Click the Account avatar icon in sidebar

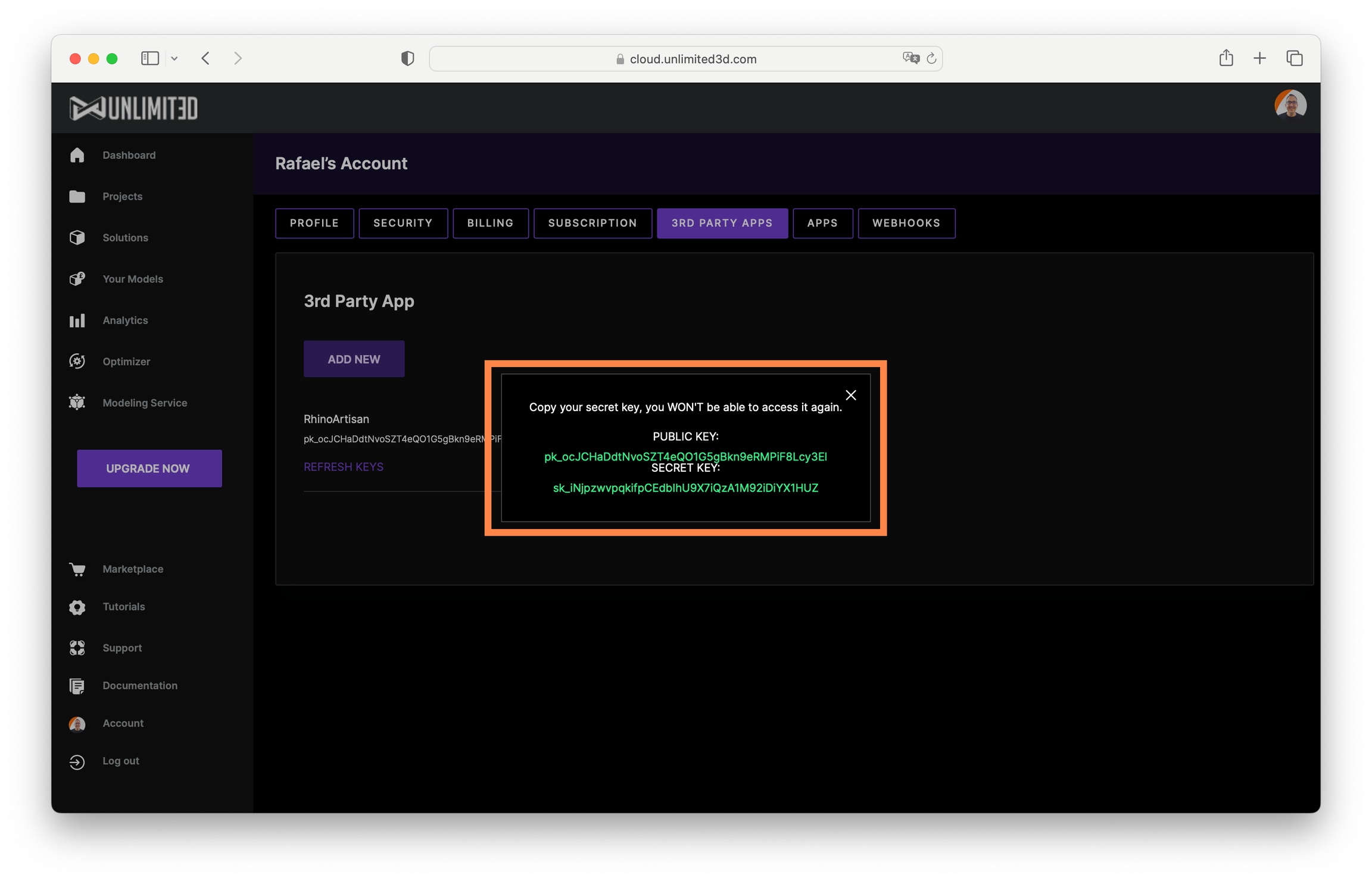pyautogui.click(x=77, y=724)
